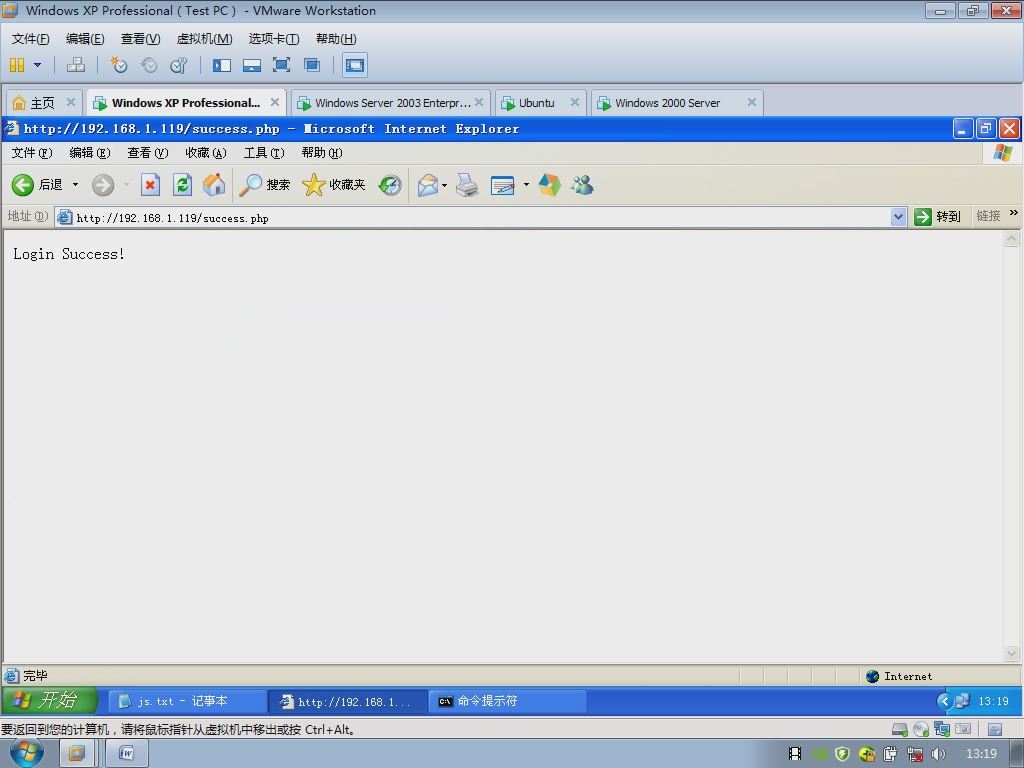Click the edit page icon in IE toolbar
Image resolution: width=1024 pixels, height=768 pixels.
503,185
